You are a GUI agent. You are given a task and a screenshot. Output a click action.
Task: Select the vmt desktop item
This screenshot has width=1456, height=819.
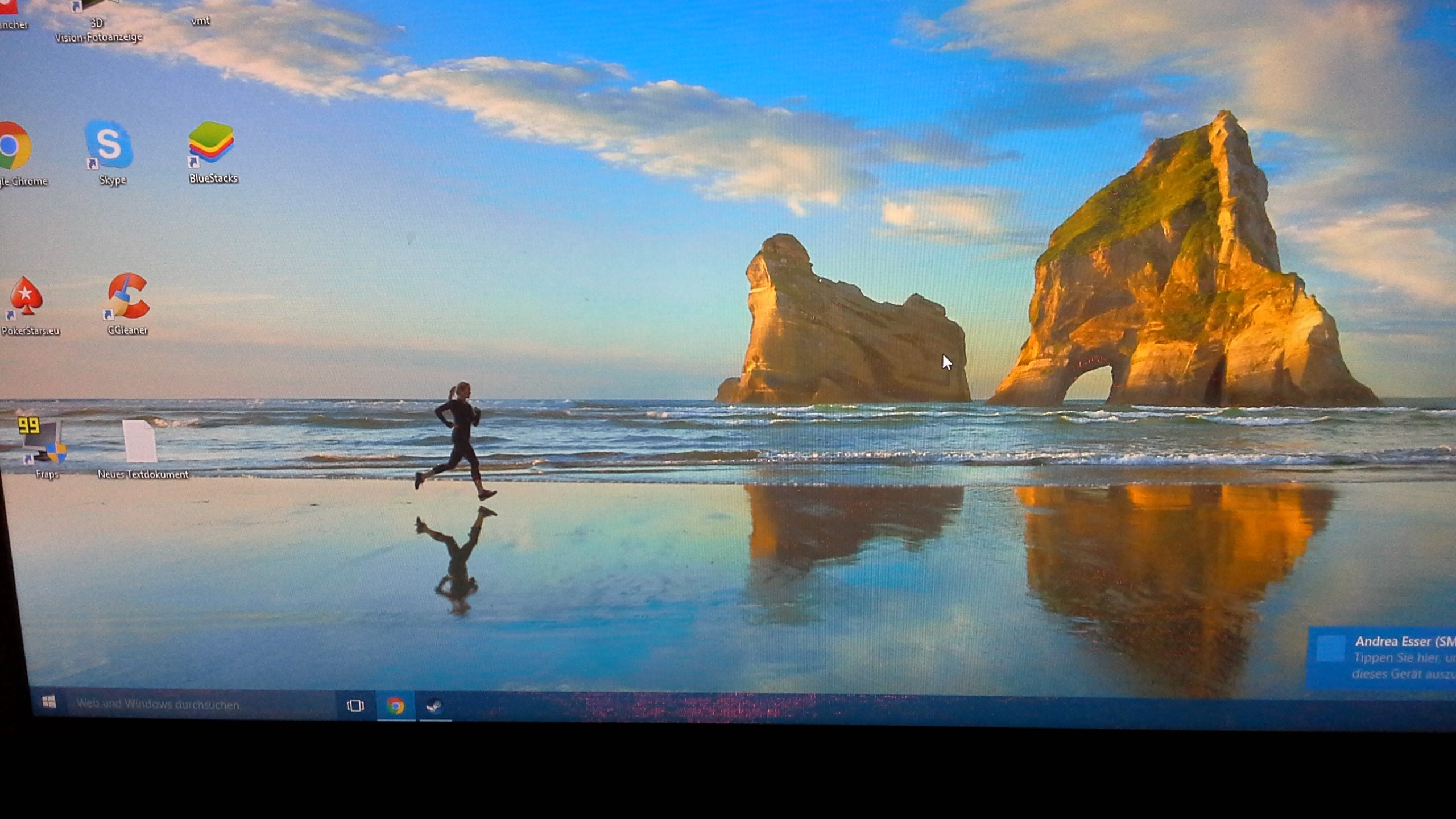[200, 20]
